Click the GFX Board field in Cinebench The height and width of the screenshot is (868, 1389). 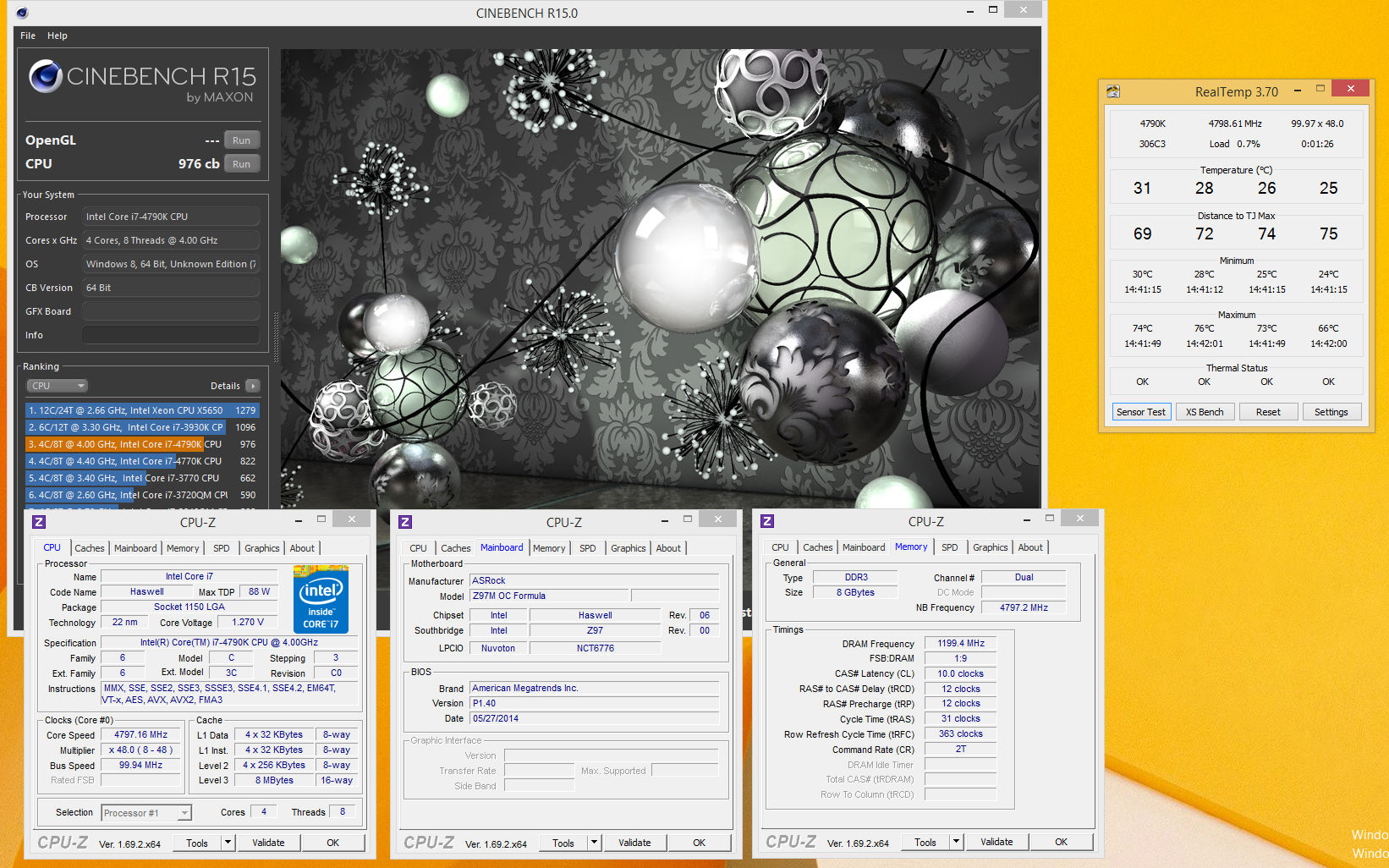pyautogui.click(x=171, y=311)
